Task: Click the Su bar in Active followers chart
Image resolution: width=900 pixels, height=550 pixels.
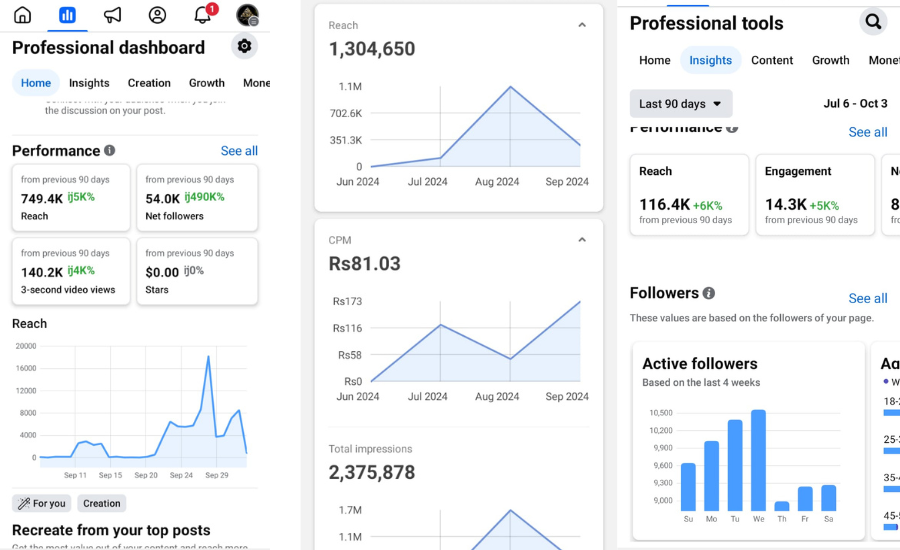Action: (688, 487)
